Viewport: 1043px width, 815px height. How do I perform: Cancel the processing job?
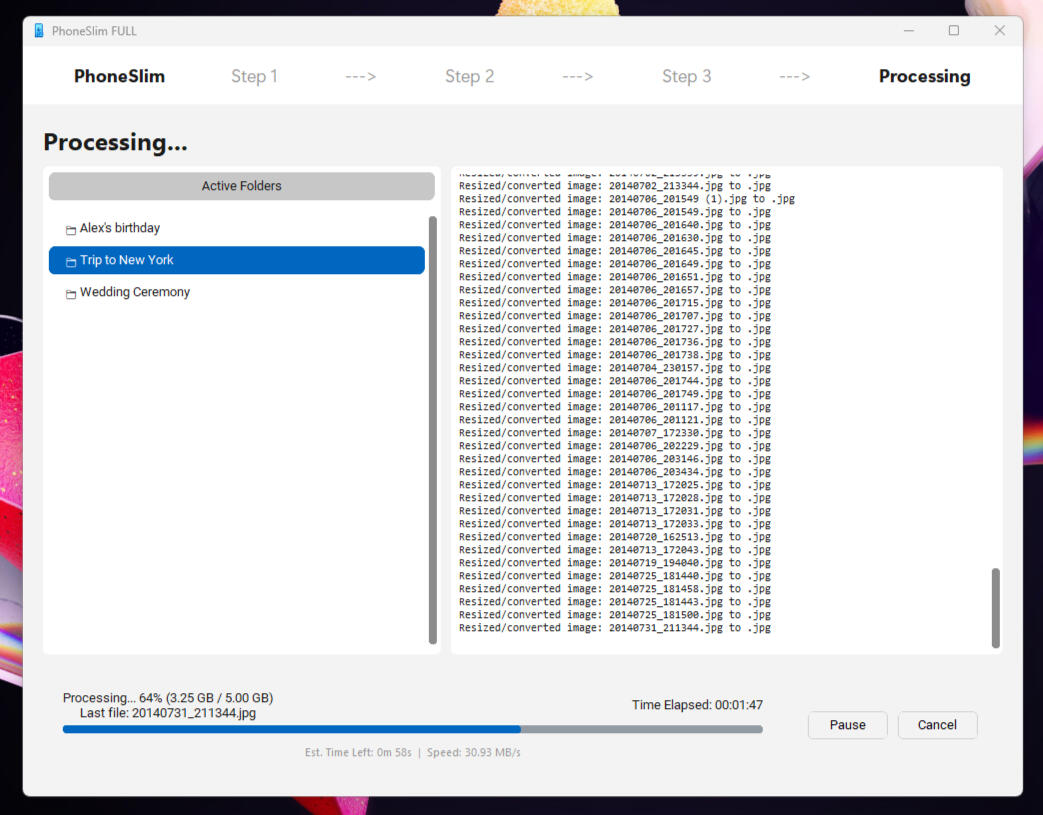(x=937, y=725)
